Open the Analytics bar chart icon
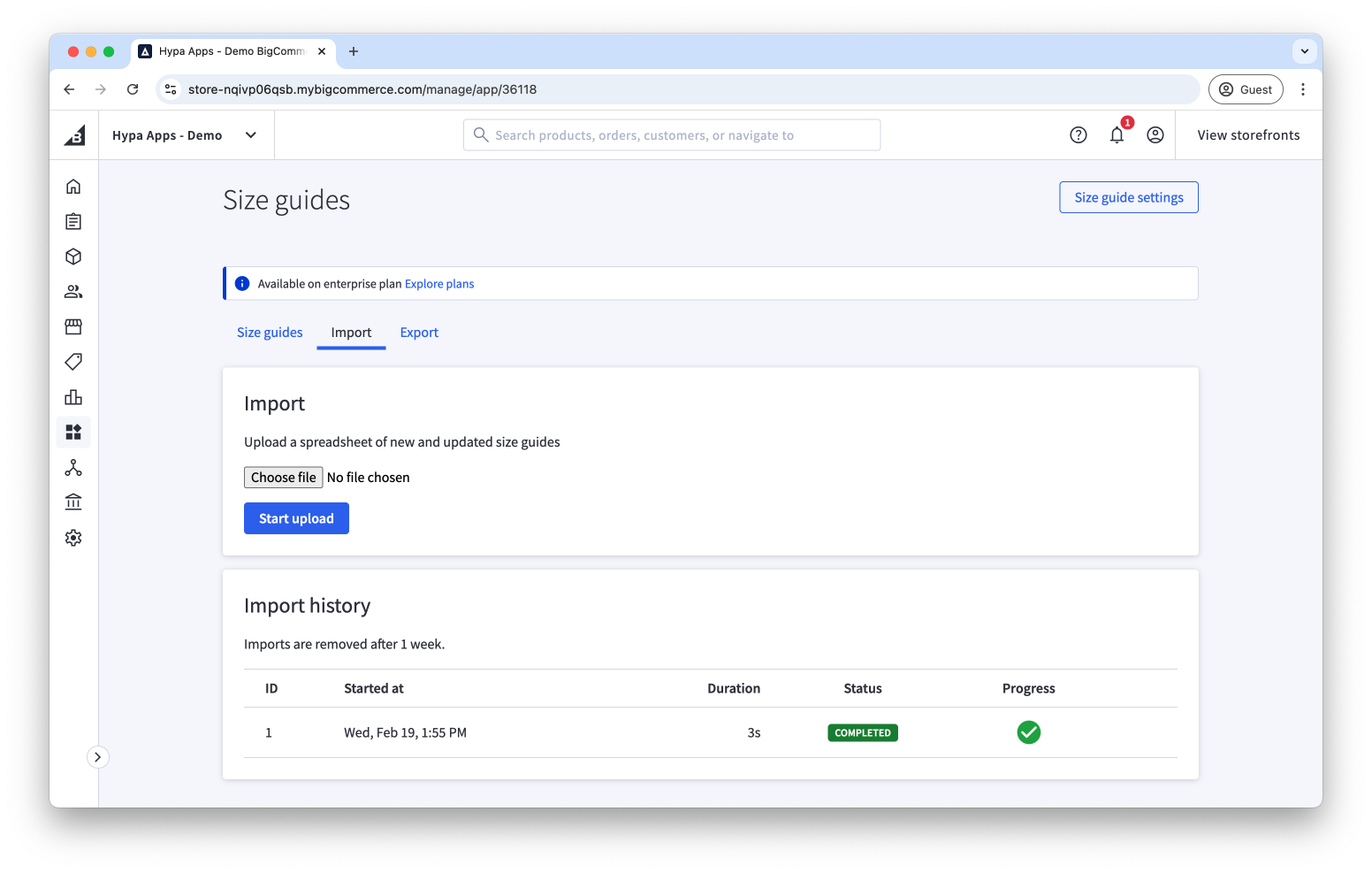 point(73,397)
